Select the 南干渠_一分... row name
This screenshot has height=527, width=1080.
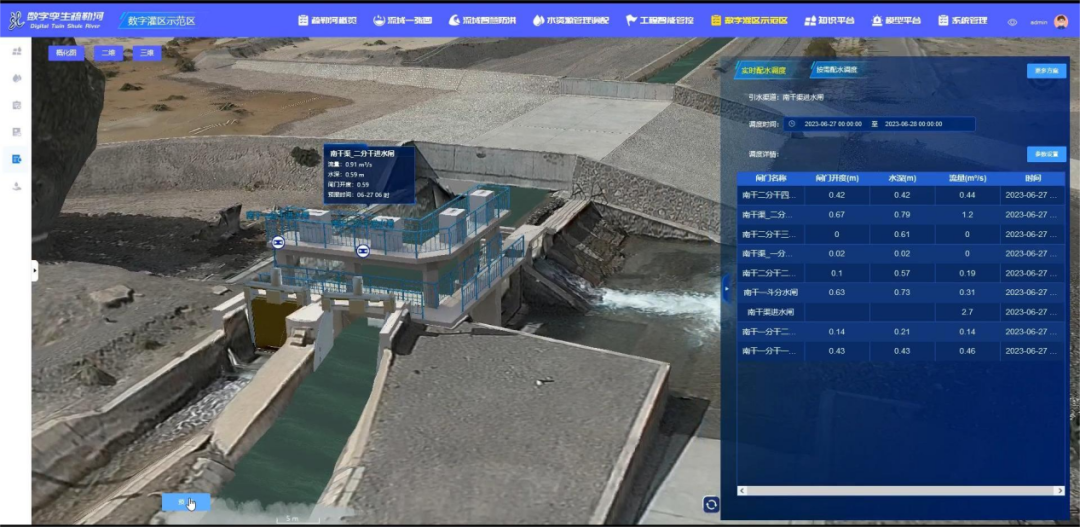click(x=769, y=254)
